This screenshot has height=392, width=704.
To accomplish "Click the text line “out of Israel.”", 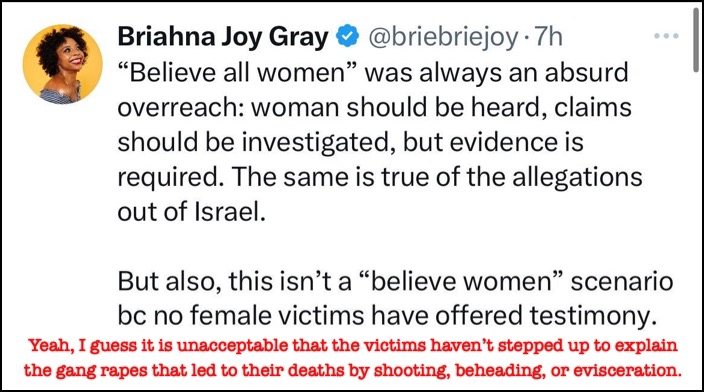I will click(192, 212).
